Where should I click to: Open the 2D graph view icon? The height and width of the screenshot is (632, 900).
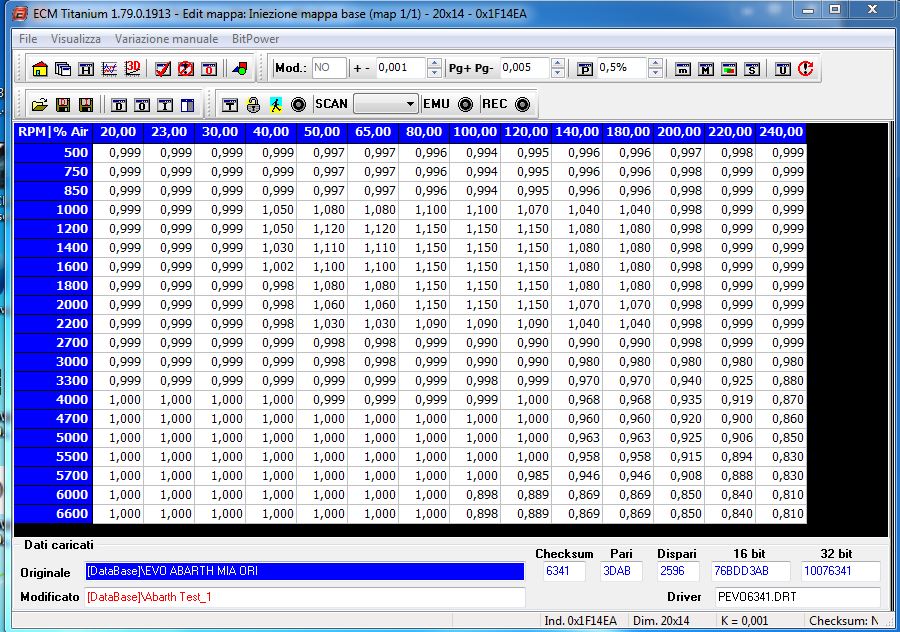tap(109, 69)
